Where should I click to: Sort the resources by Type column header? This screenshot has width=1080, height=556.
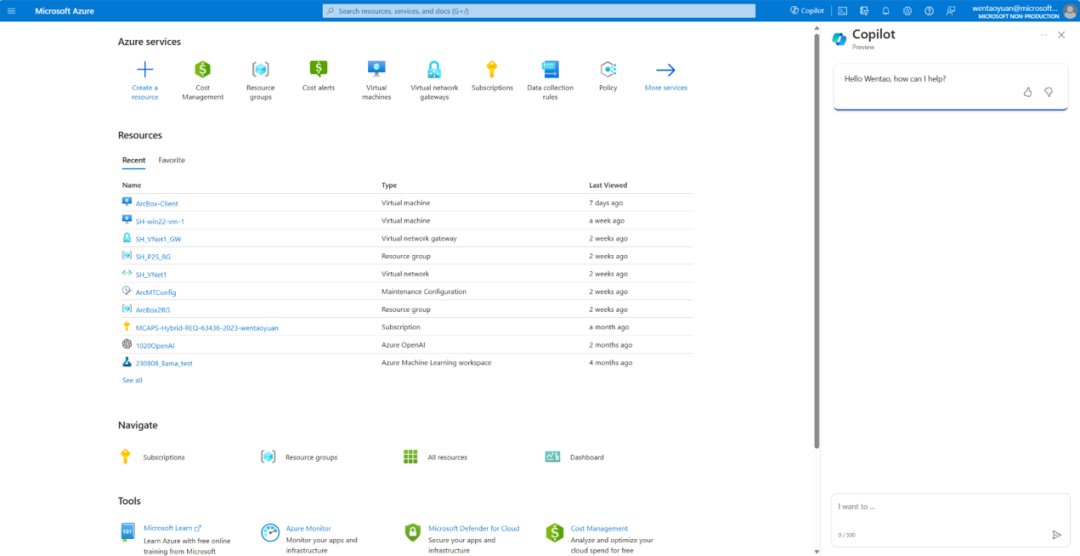(389, 185)
